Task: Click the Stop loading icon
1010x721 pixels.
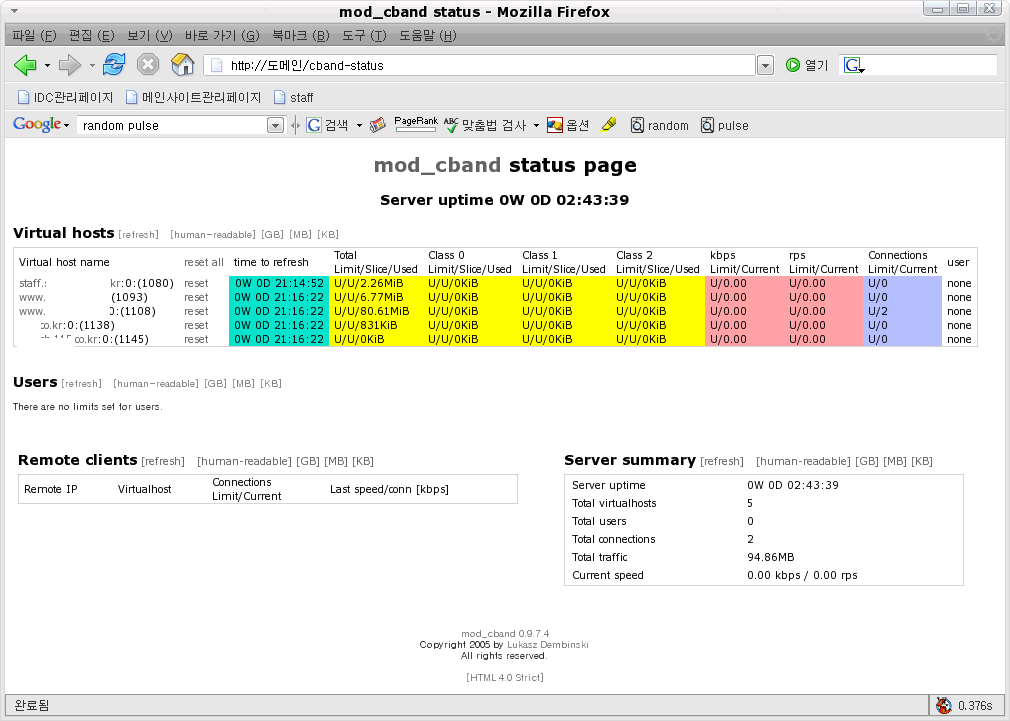Action: coord(148,65)
